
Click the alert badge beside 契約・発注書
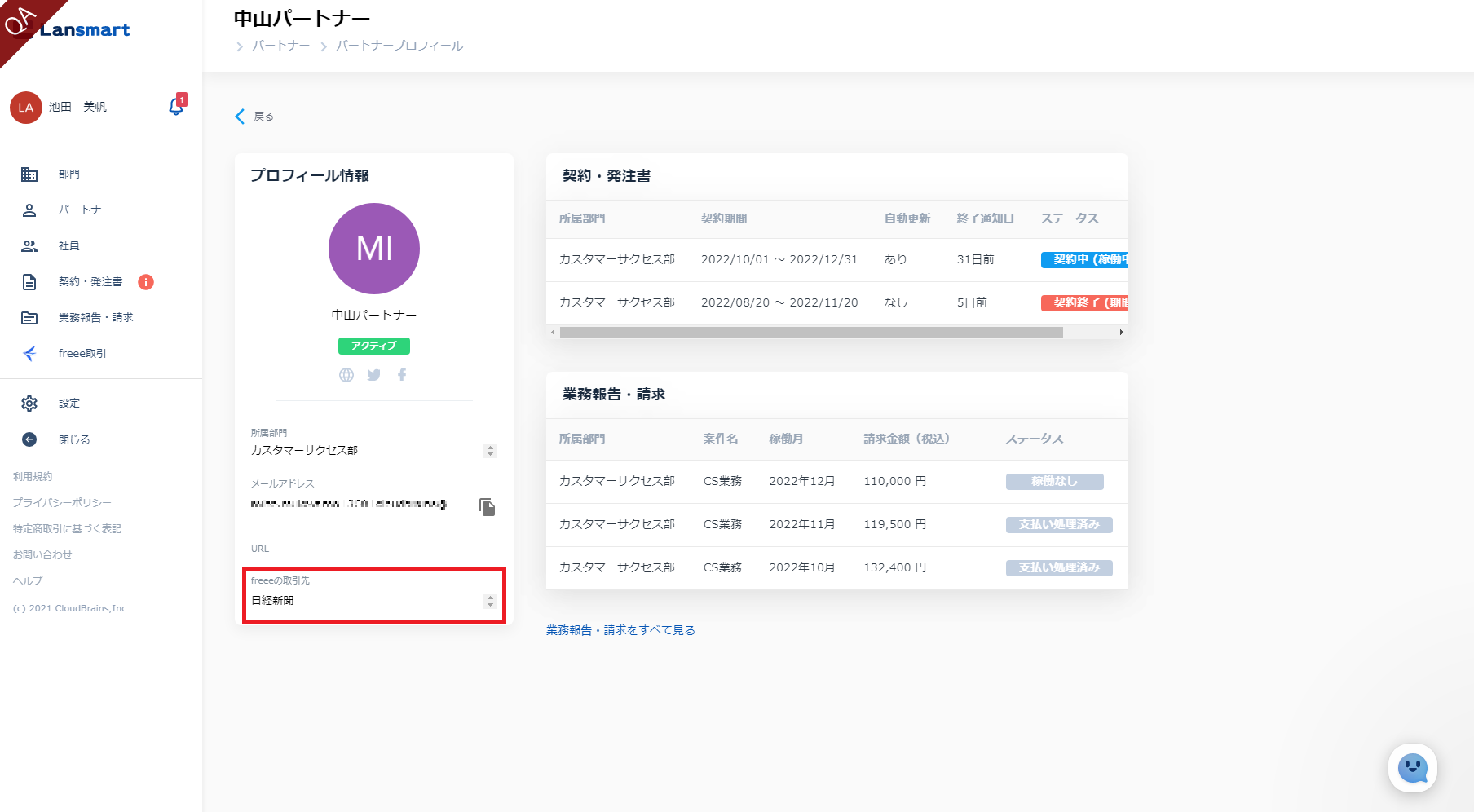point(146,282)
